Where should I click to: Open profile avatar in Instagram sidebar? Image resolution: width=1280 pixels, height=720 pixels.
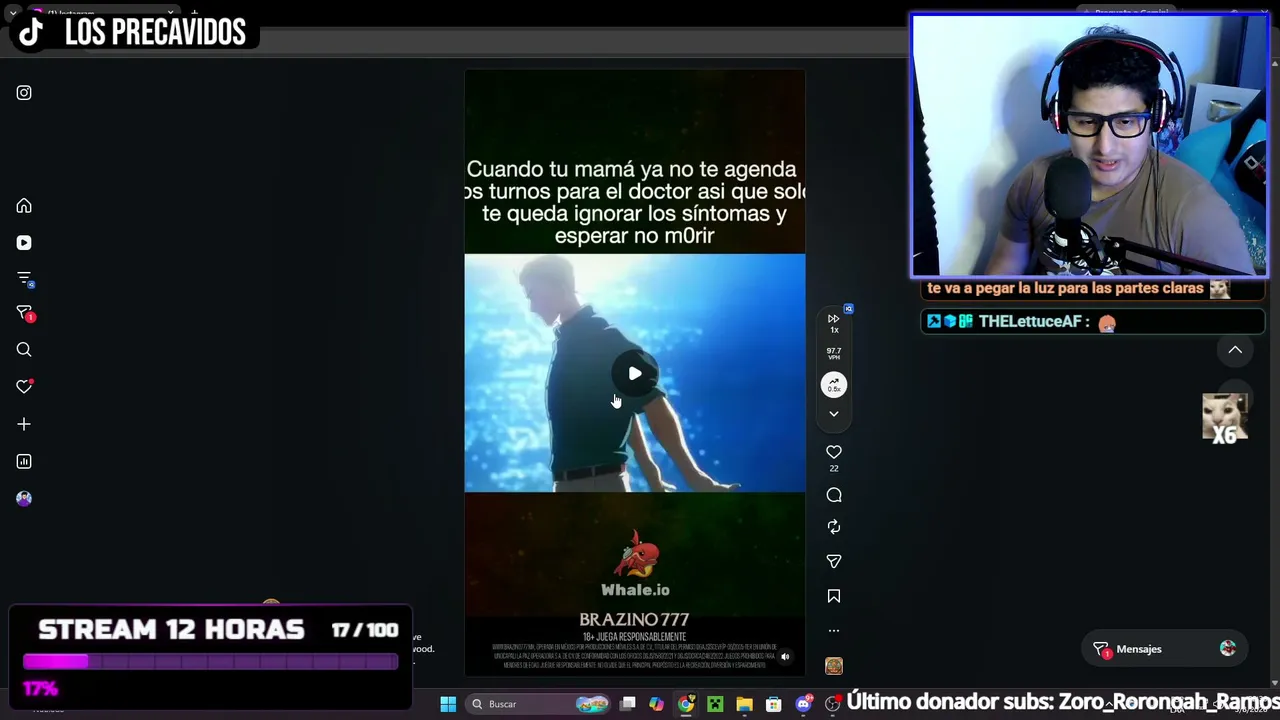(x=24, y=498)
